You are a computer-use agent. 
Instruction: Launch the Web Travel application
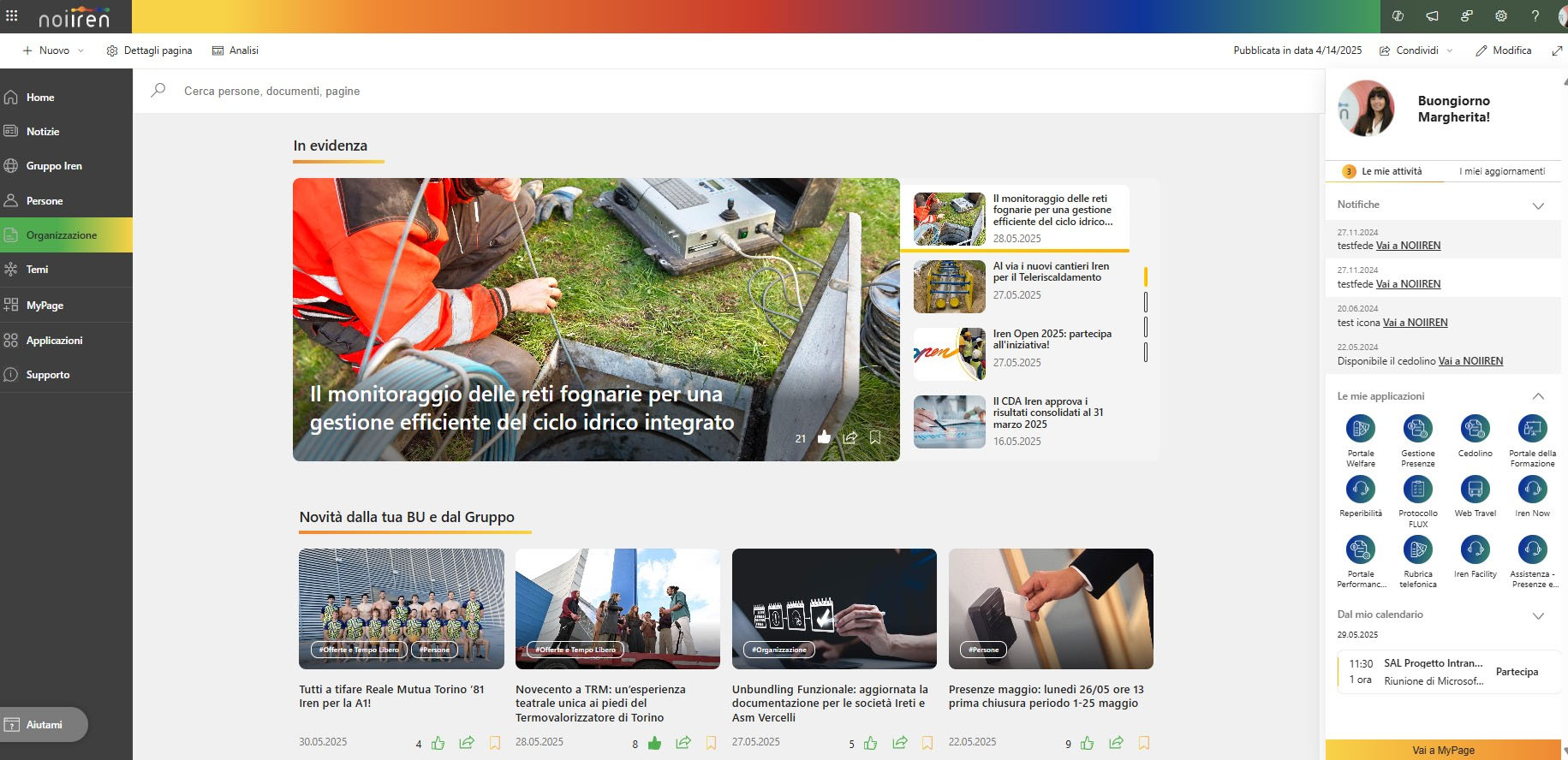pos(1475,490)
